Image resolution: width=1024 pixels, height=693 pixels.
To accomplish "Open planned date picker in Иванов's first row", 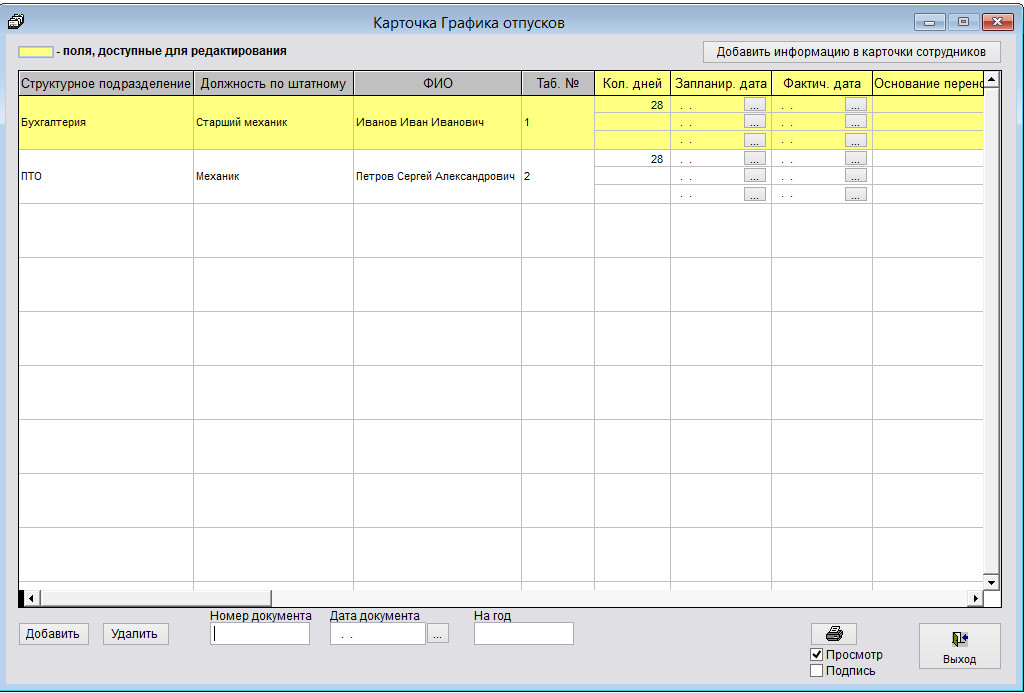I will click(755, 104).
